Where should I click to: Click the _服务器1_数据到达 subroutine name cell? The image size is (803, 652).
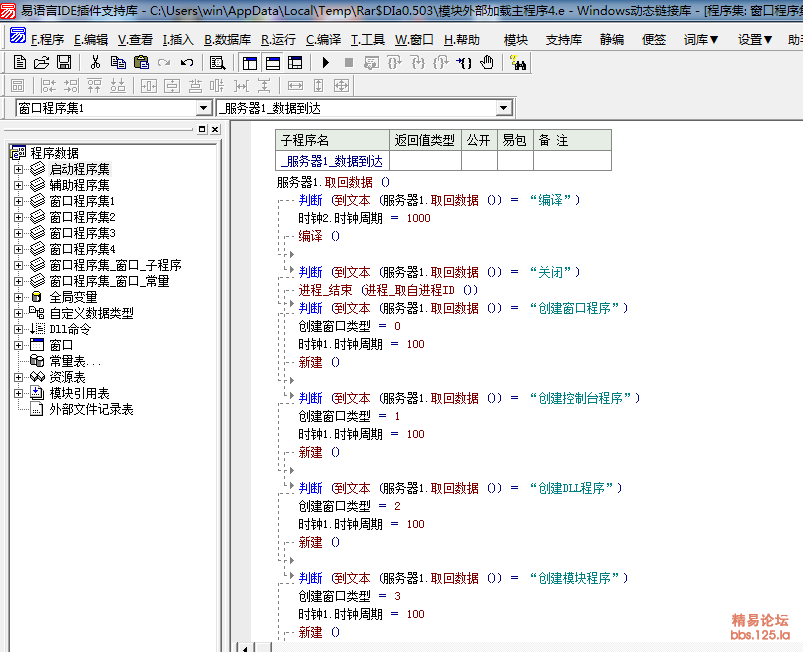point(332,161)
